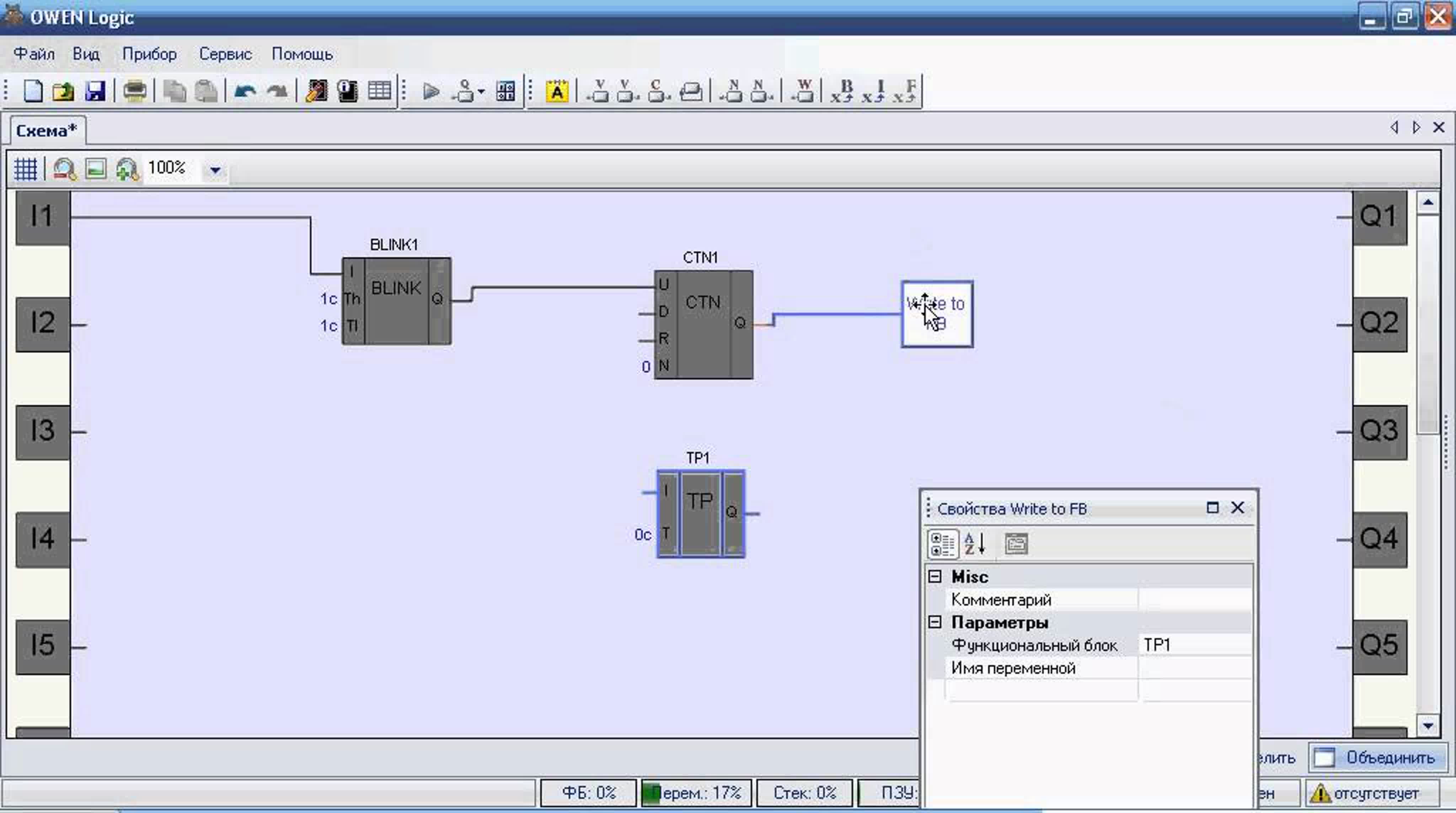The image size is (1456, 813).
Task: Select the Схема* tab
Action: pyautogui.click(x=46, y=131)
